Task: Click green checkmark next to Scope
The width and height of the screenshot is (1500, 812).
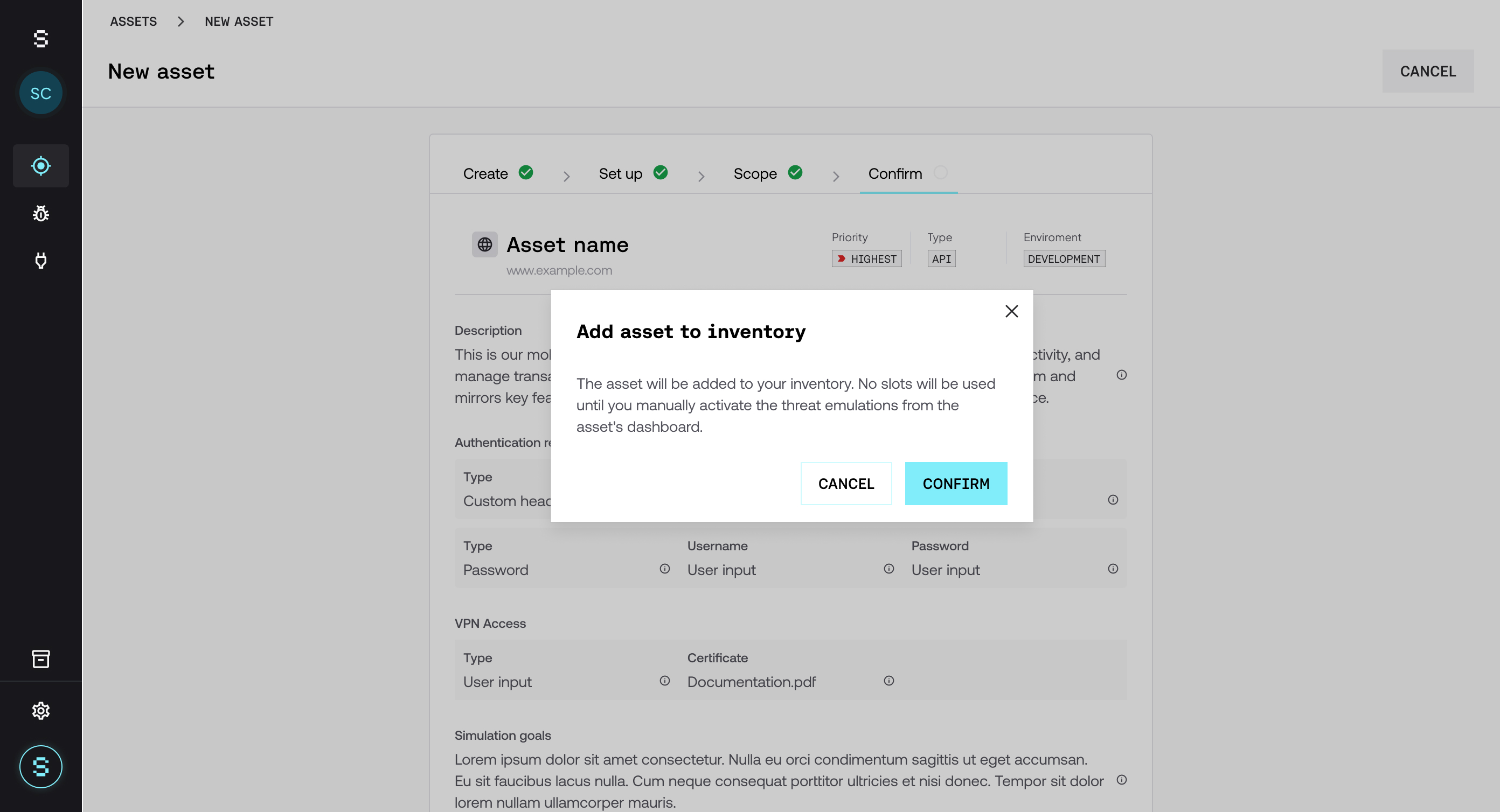Action: [795, 173]
